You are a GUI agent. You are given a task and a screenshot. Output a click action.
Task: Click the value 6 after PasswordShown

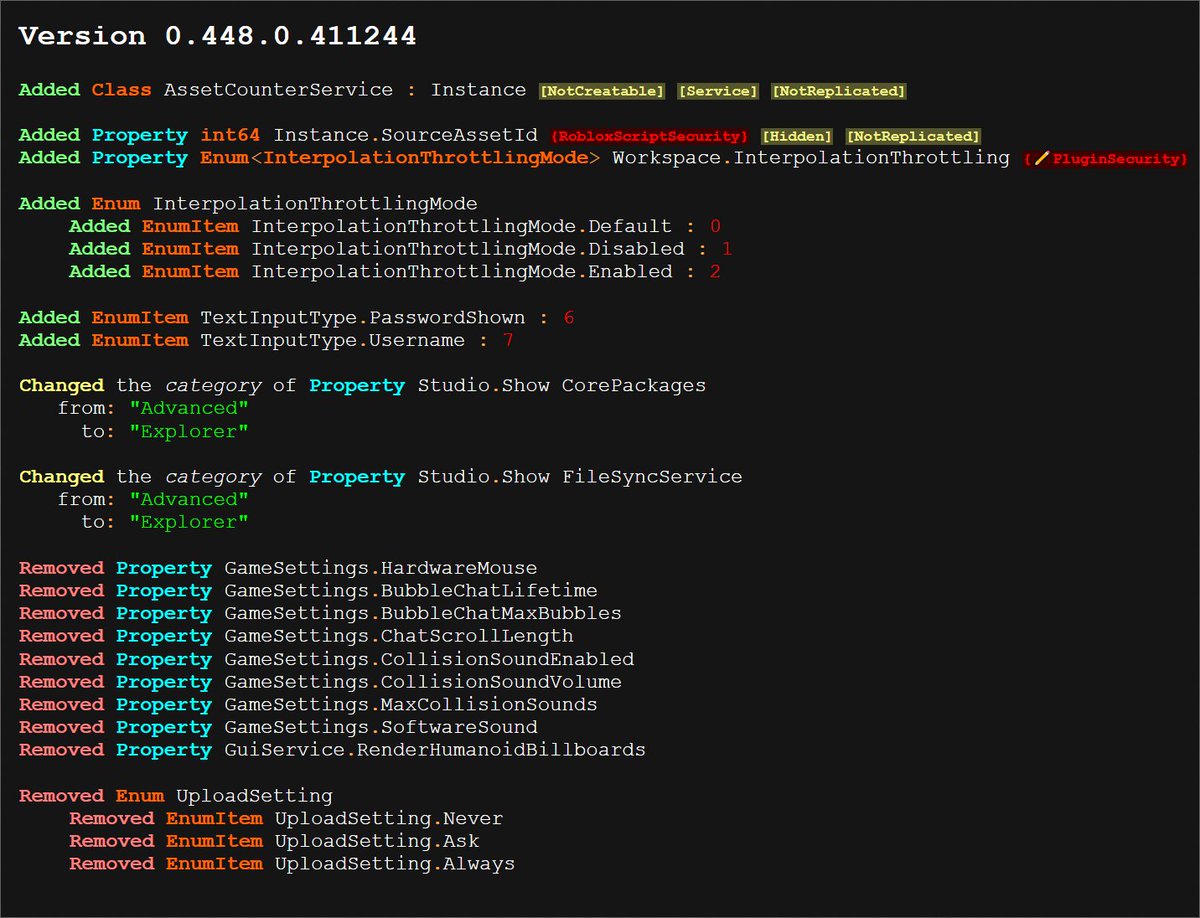point(569,318)
